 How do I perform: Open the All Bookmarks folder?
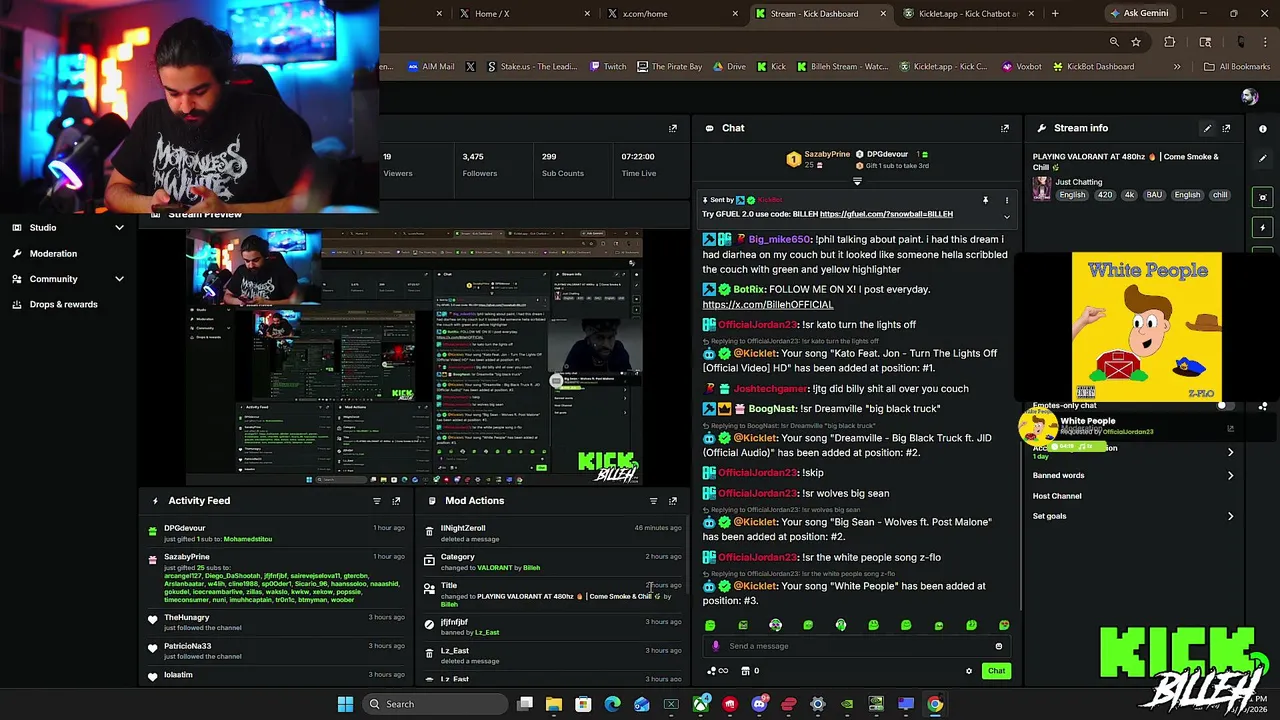pyautogui.click(x=1237, y=67)
